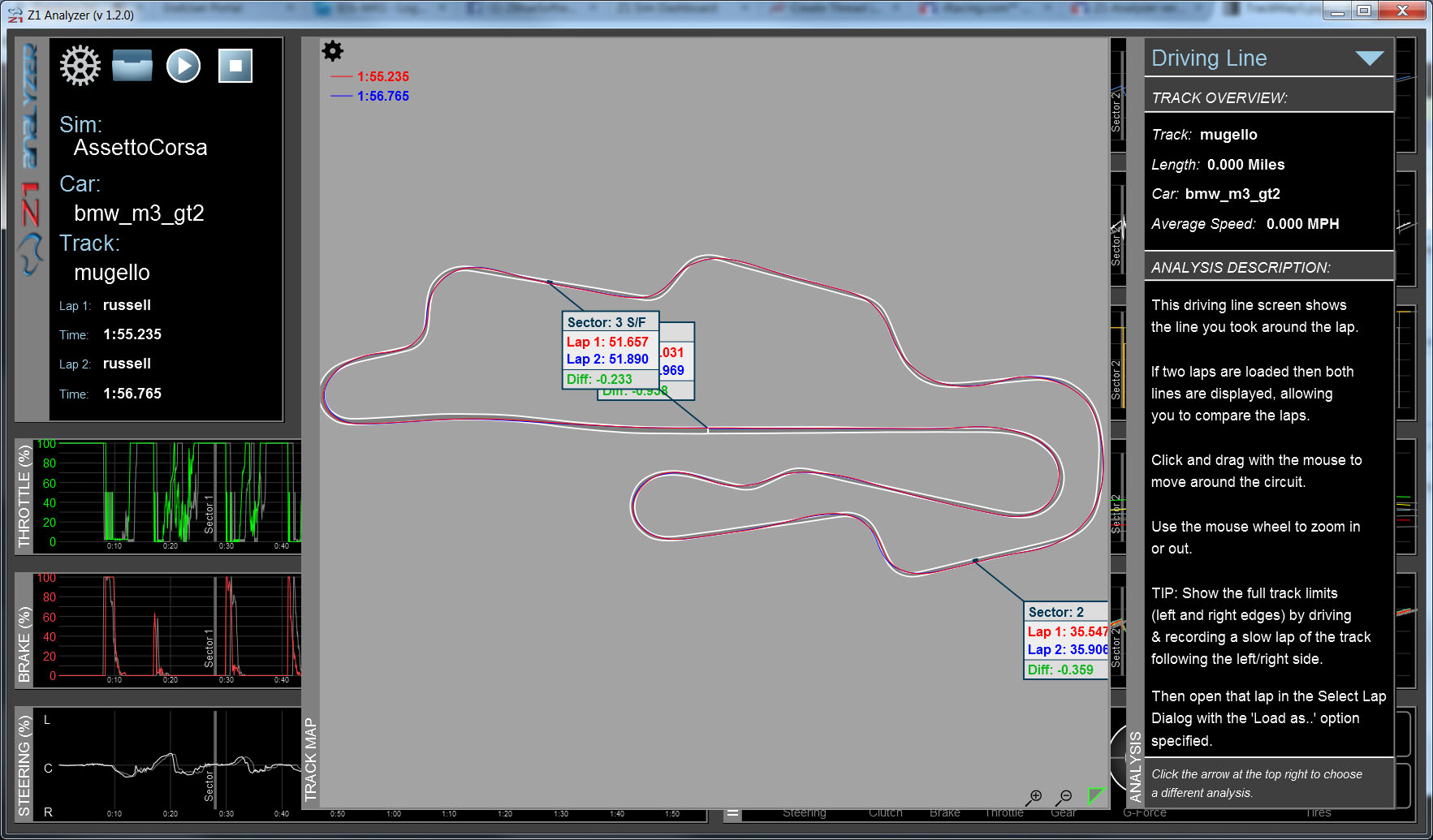Open the hamburger menu at bottom bar
The image size is (1433, 840).
point(732,813)
